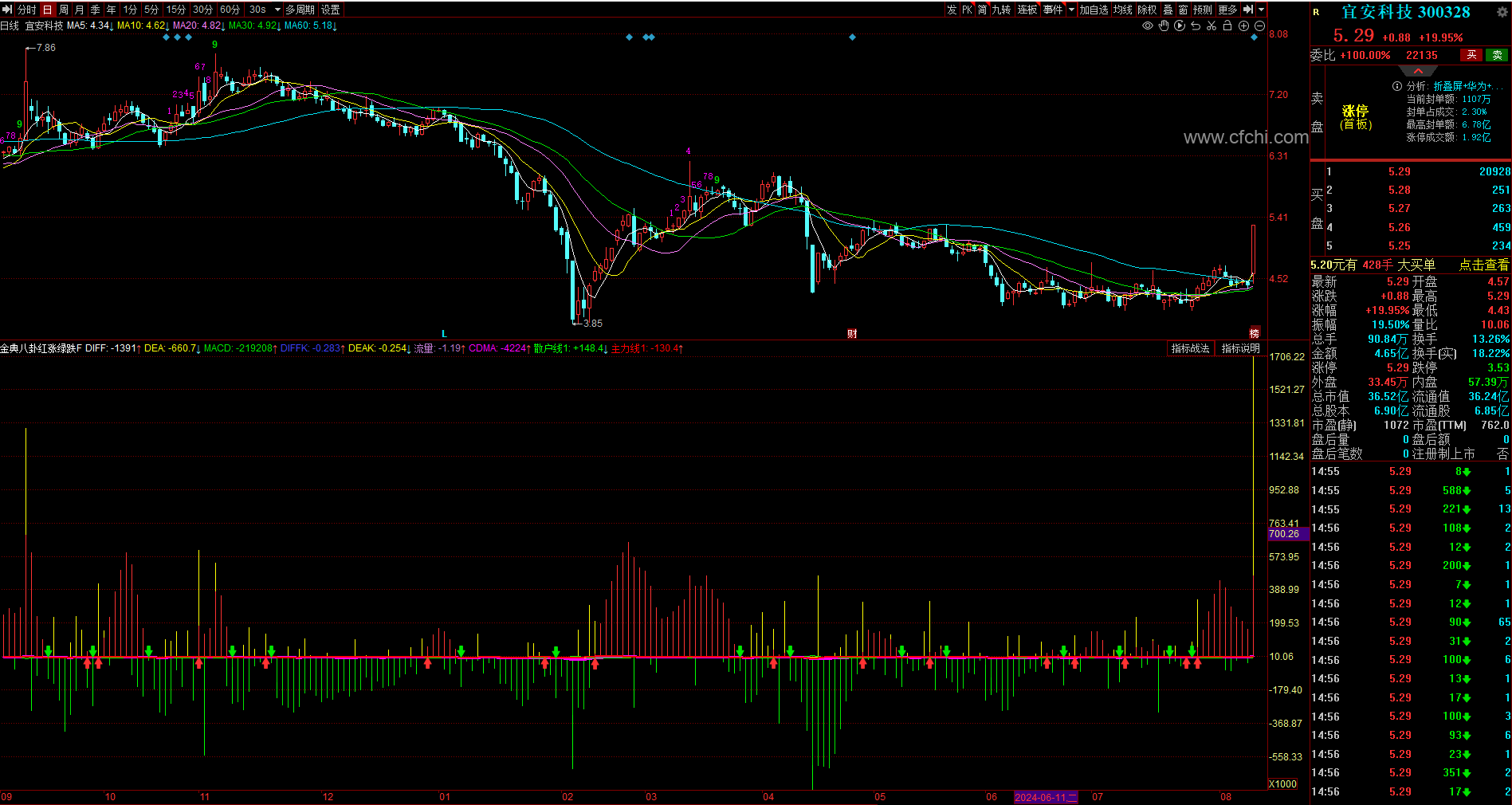Open the 财 financial marker
Screen dimensions: 1512x805
click(x=852, y=334)
